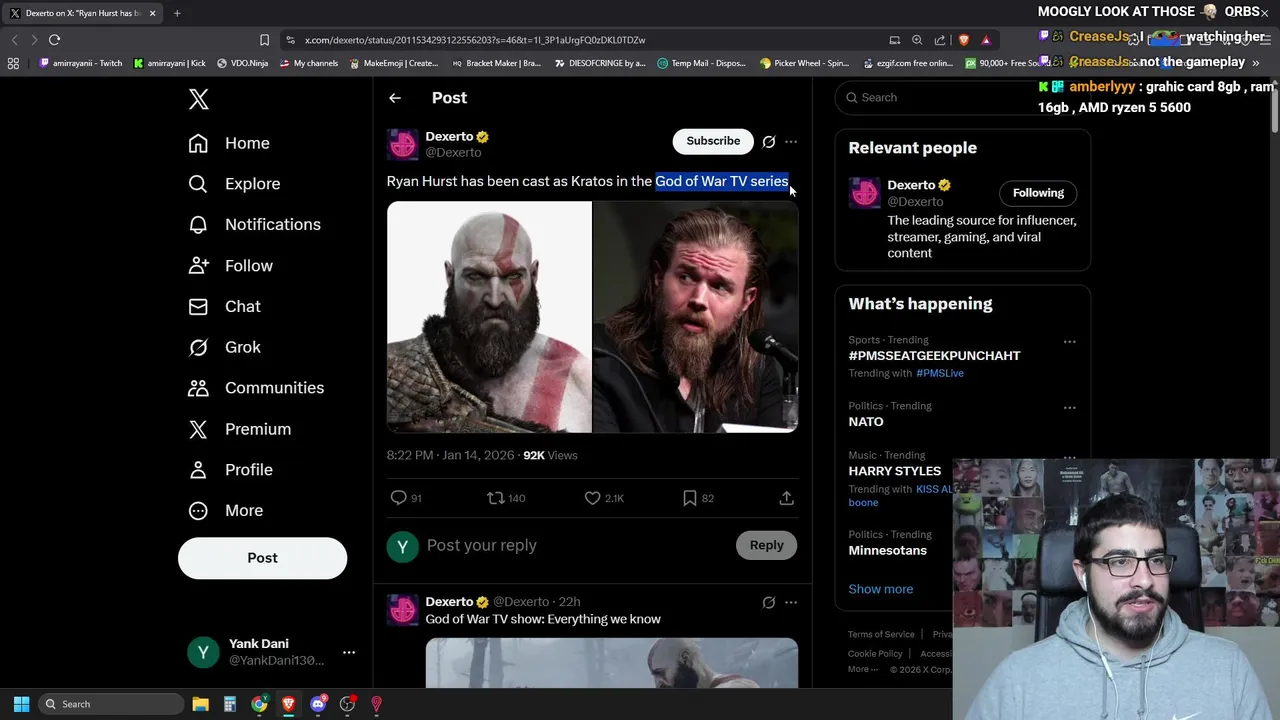
Task: Share the Dexerto post
Action: 787,498
